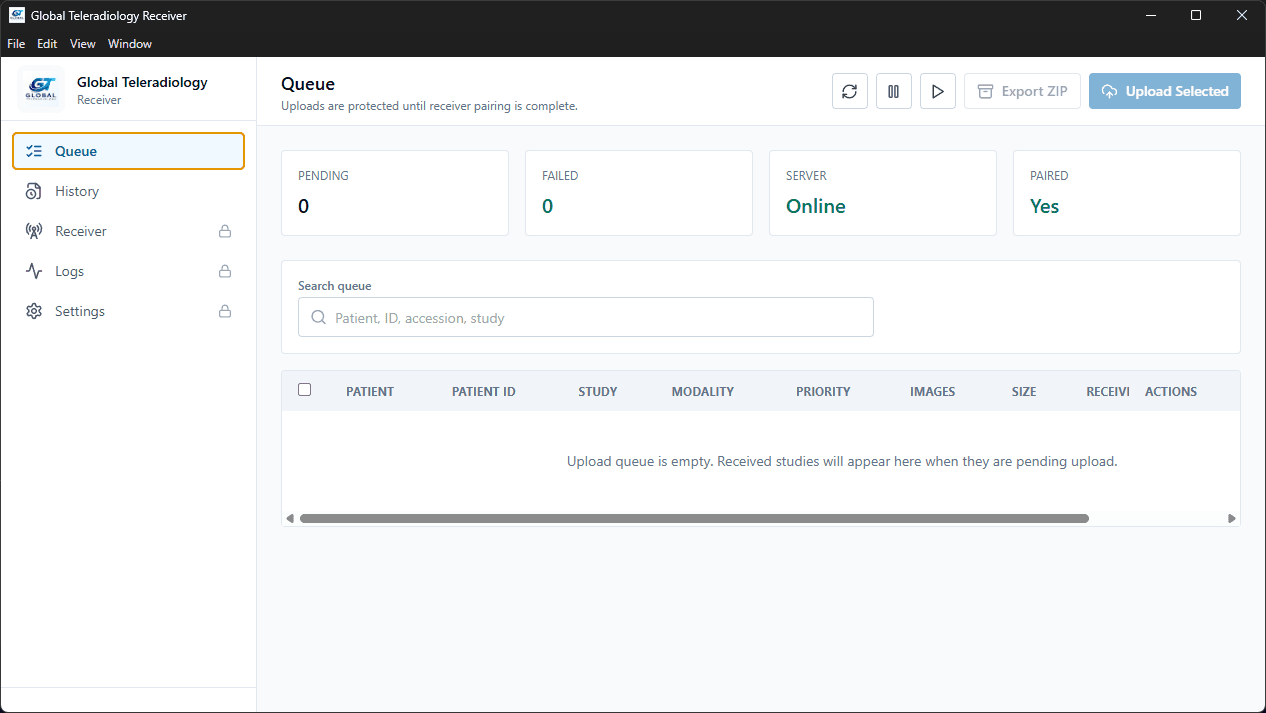The height and width of the screenshot is (713, 1266).
Task: Toggle the select-all checkbox in table header
Action: (x=305, y=390)
